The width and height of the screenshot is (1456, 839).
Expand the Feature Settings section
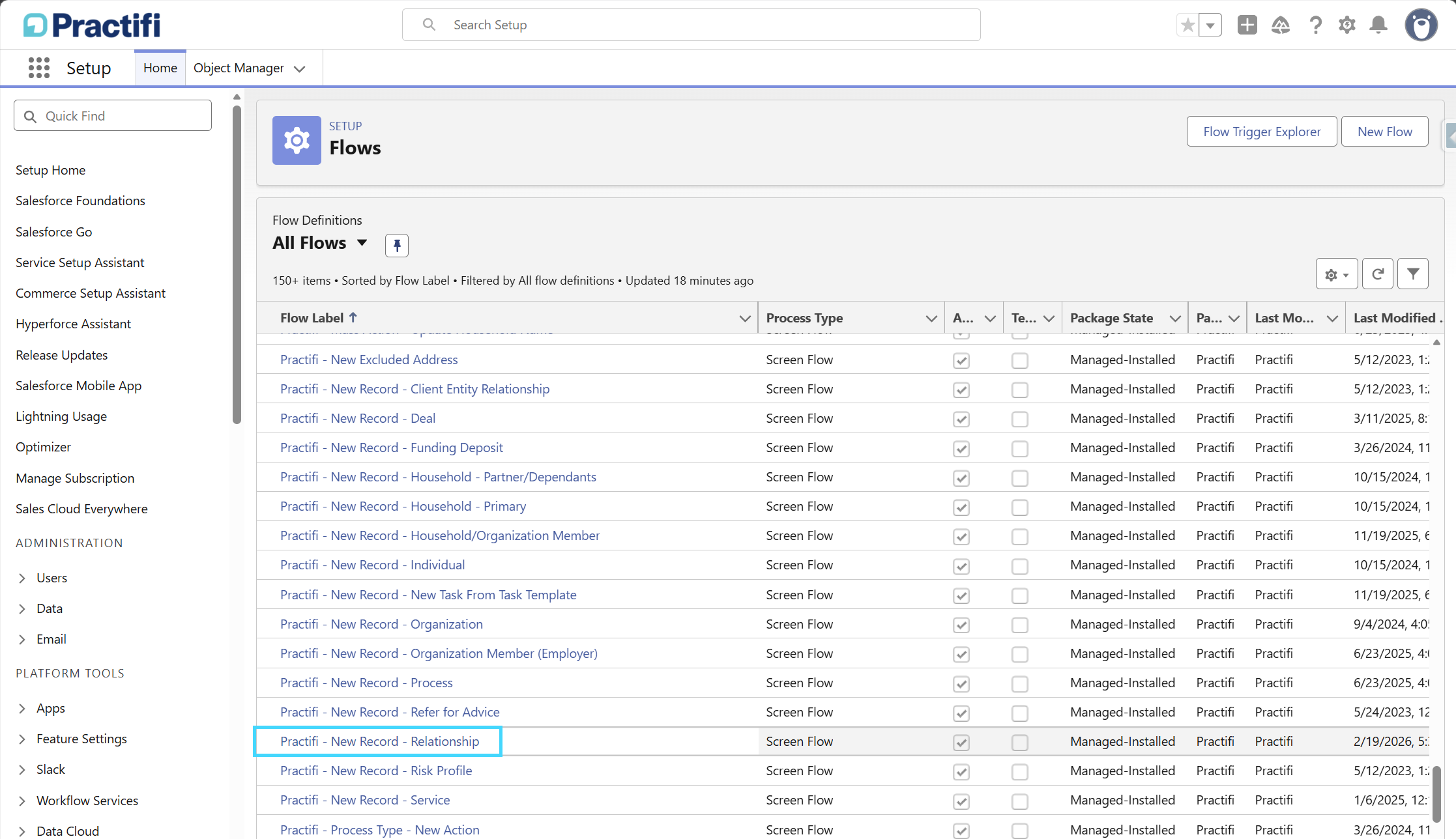pos(22,739)
